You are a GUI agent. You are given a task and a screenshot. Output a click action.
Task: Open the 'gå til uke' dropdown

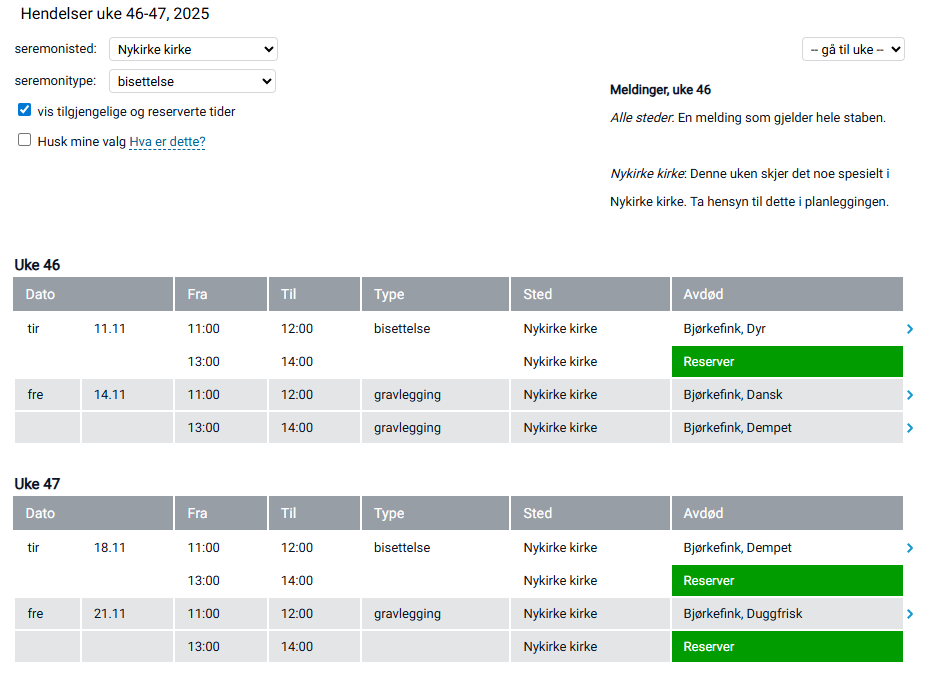853,49
